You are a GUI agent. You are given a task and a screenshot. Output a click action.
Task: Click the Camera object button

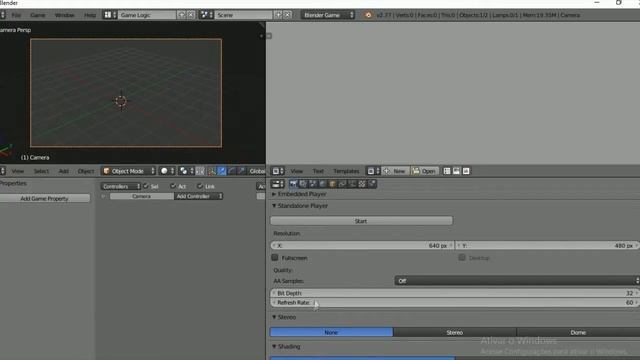(x=141, y=196)
